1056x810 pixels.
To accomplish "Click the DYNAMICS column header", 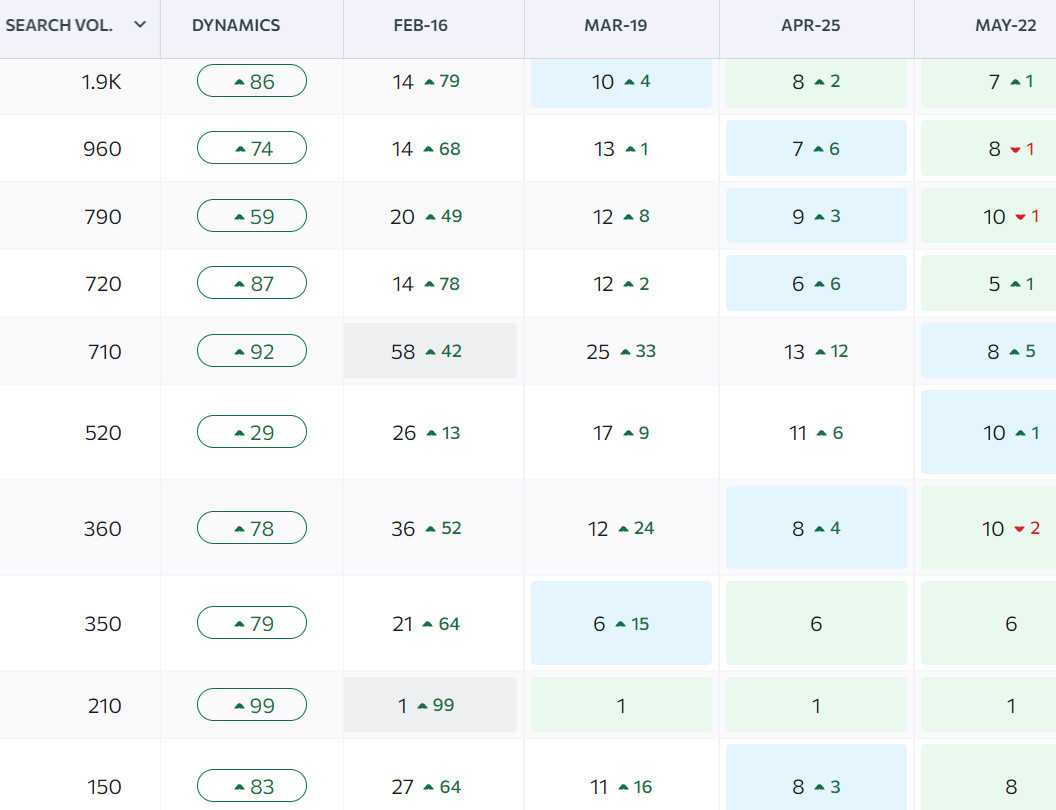I will 236,25.
